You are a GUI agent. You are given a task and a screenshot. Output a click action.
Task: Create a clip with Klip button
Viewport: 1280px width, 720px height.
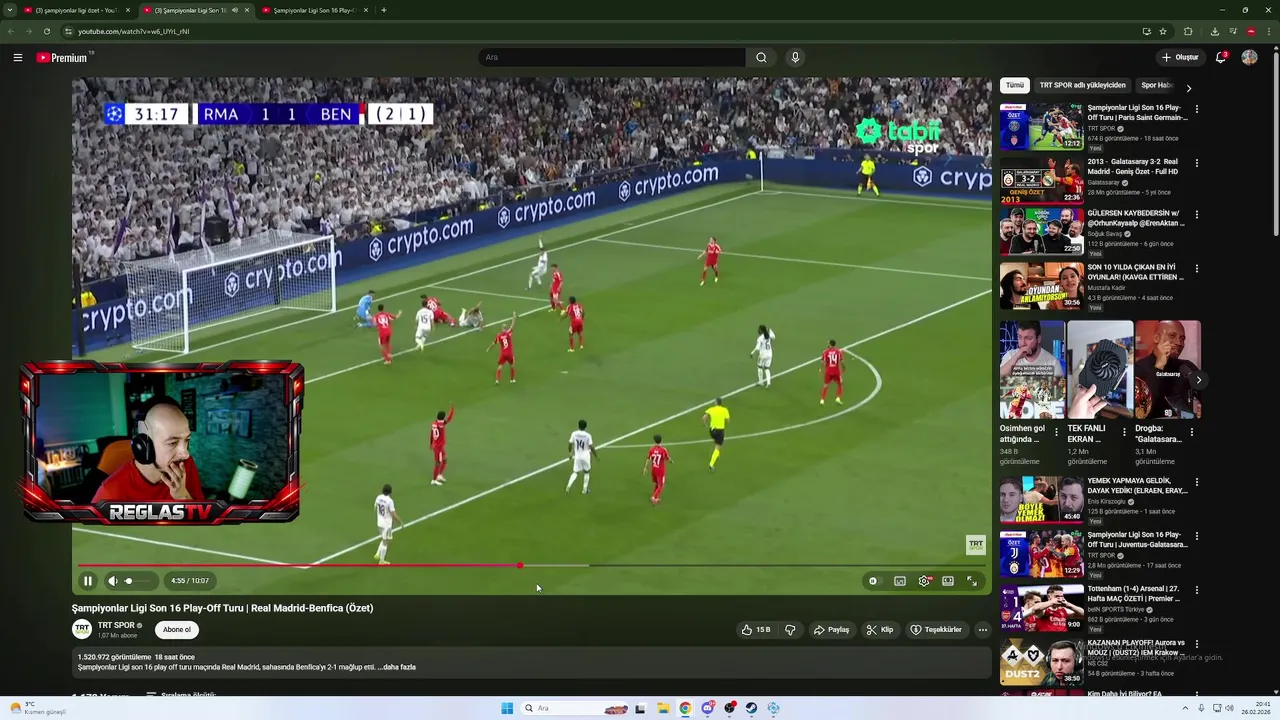(x=880, y=630)
